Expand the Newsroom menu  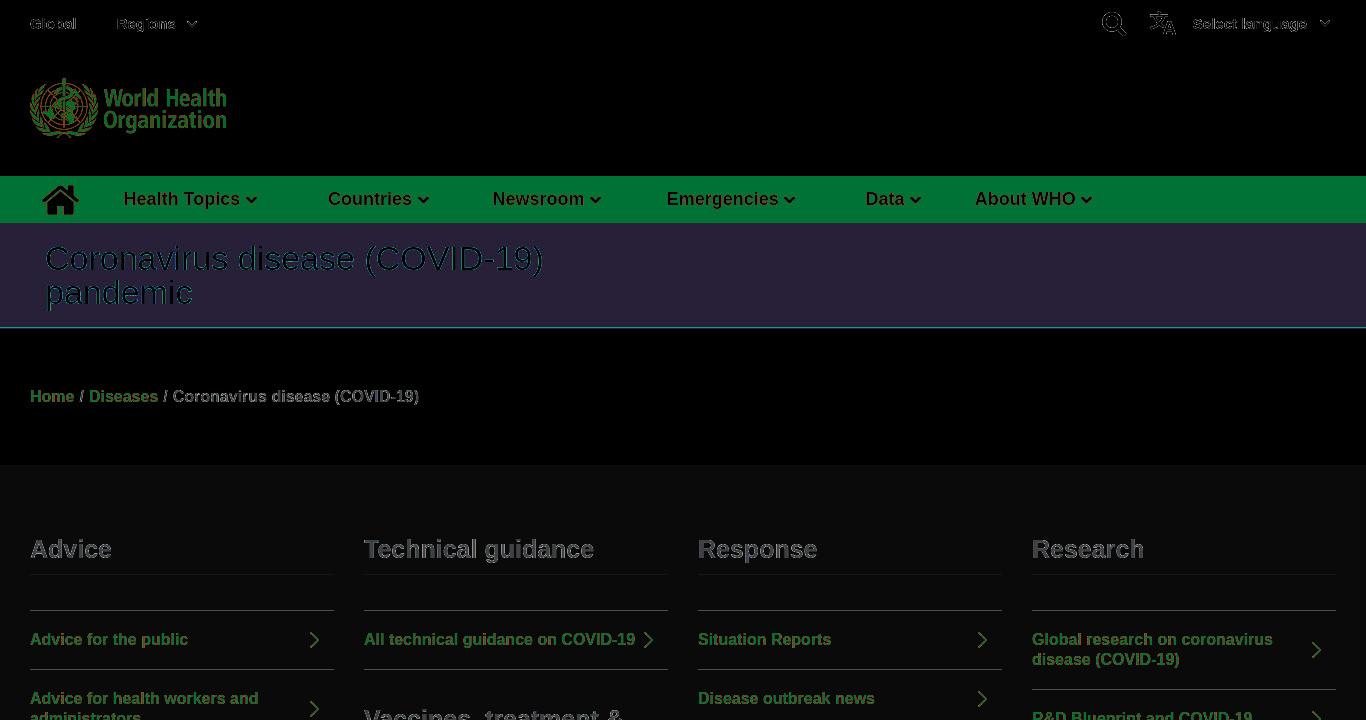[x=547, y=199]
